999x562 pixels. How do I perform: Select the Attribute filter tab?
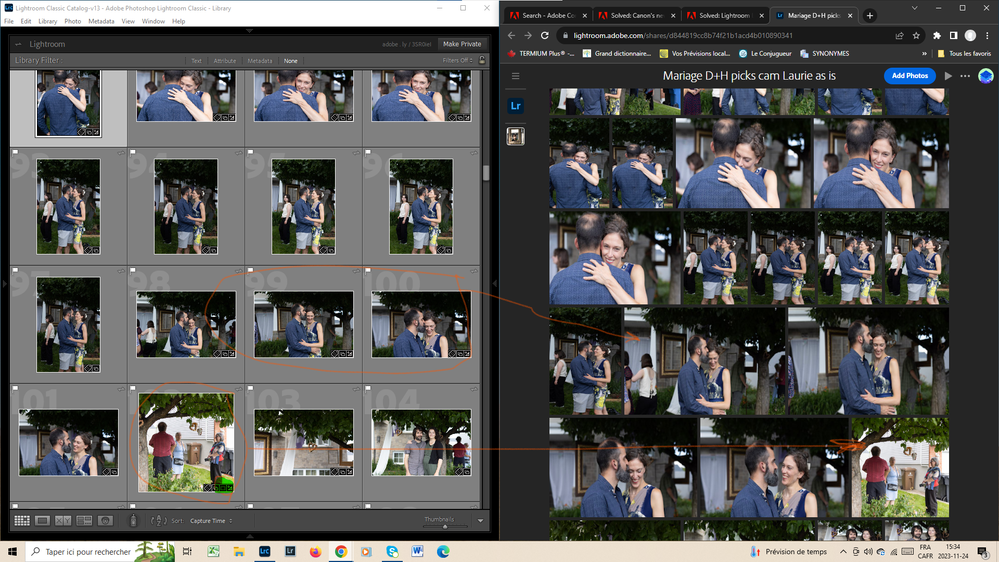coord(225,61)
